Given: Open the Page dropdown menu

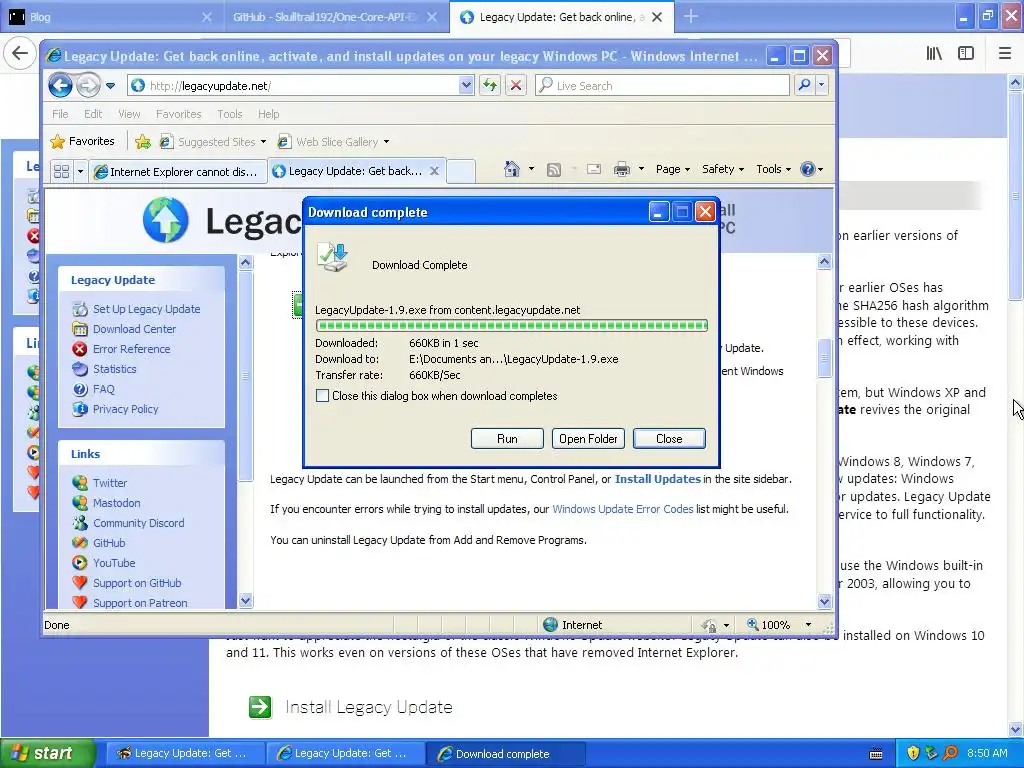Looking at the screenshot, I should click(x=673, y=169).
